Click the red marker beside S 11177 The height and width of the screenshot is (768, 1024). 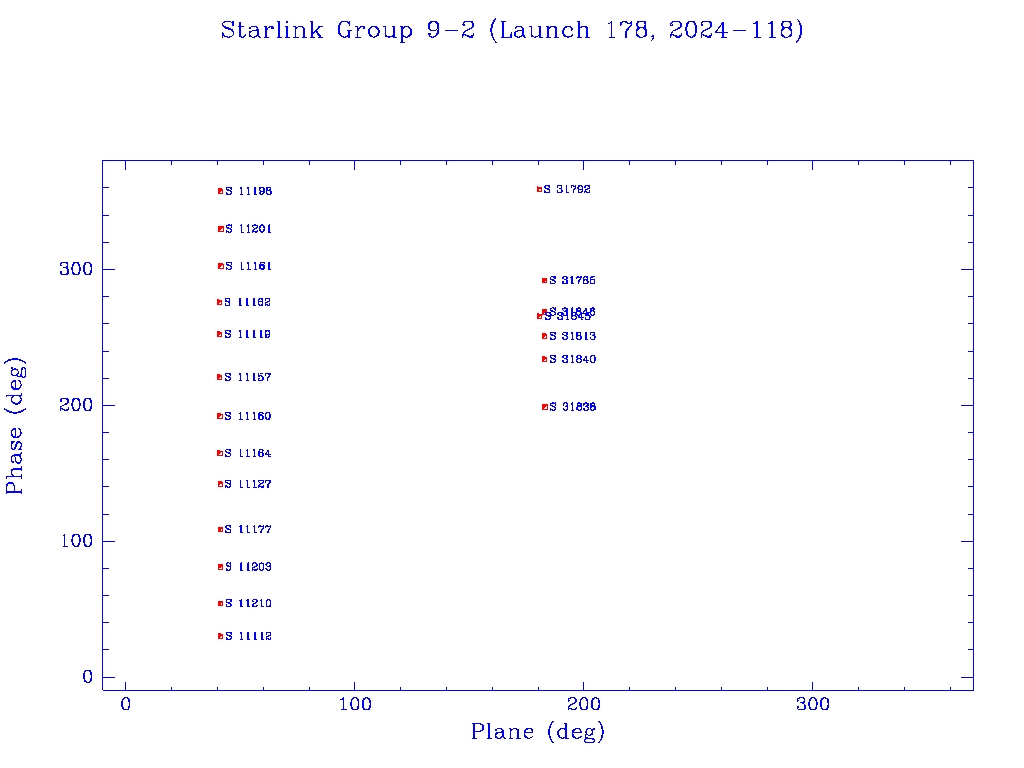click(x=220, y=529)
